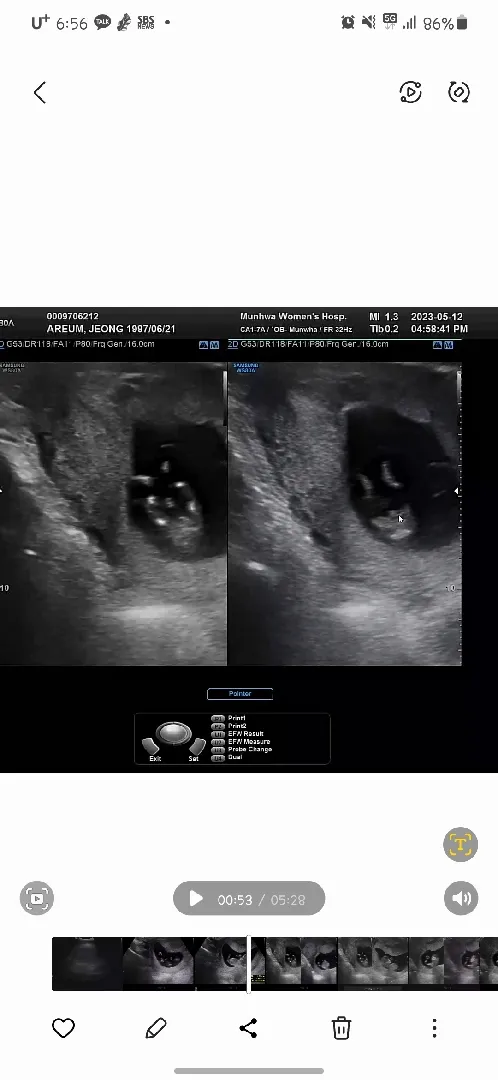The image size is (498, 1080).
Task: Tap the 'MI 1.3' value in the video header
Action: [x=384, y=317]
